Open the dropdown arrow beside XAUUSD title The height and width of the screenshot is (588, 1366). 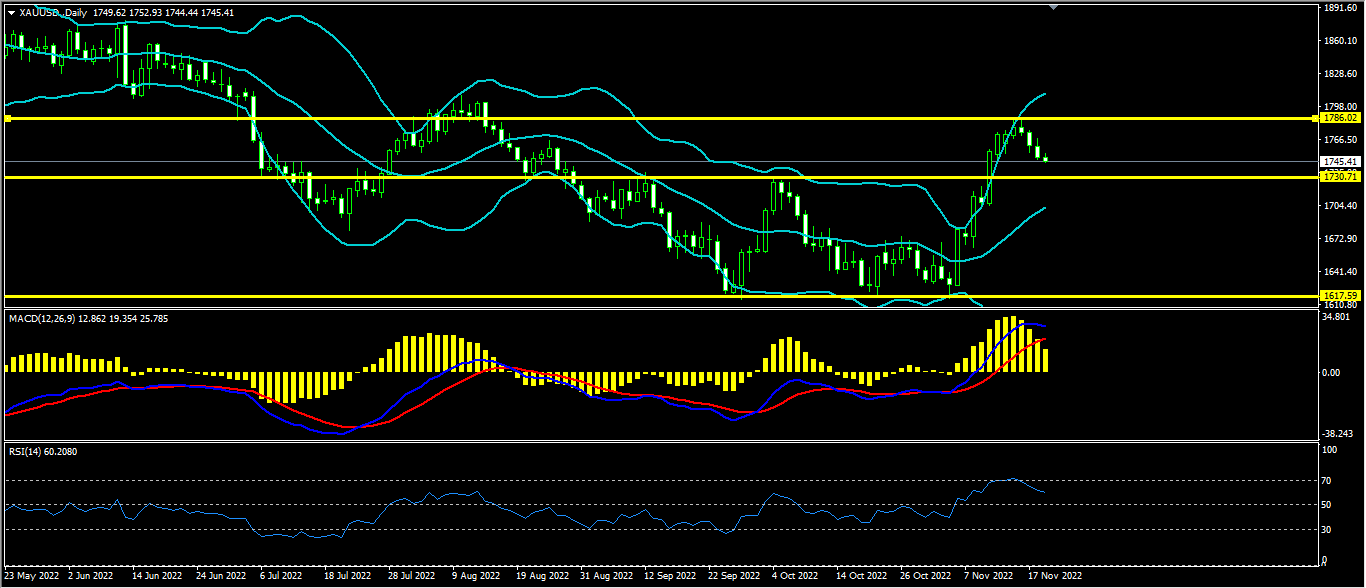11,12
